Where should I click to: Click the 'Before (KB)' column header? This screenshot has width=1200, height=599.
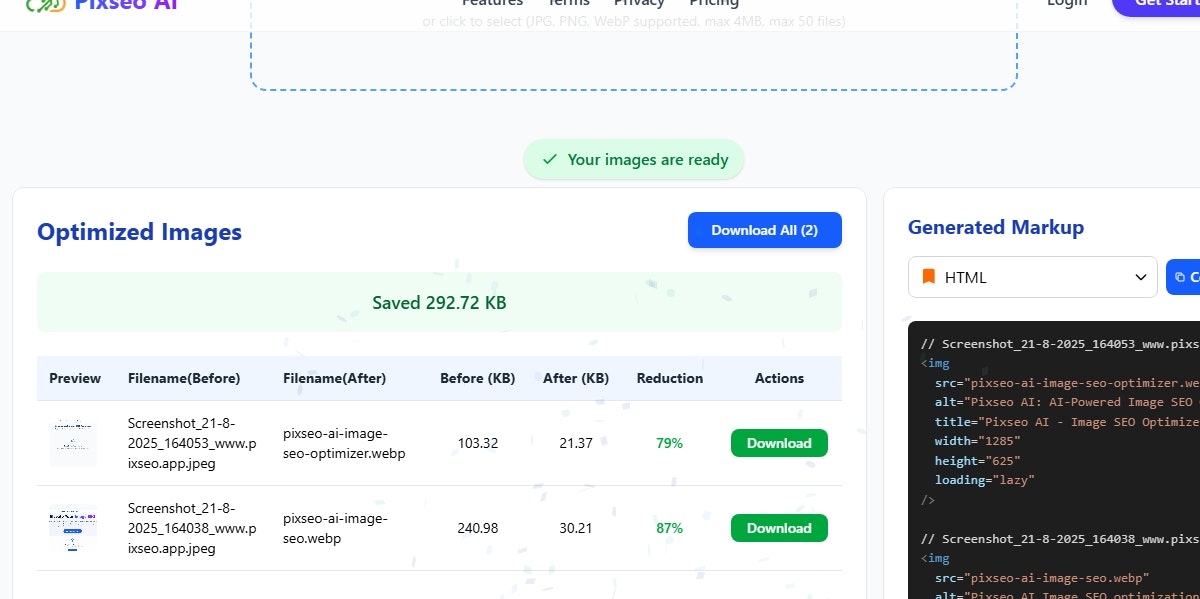coord(477,378)
